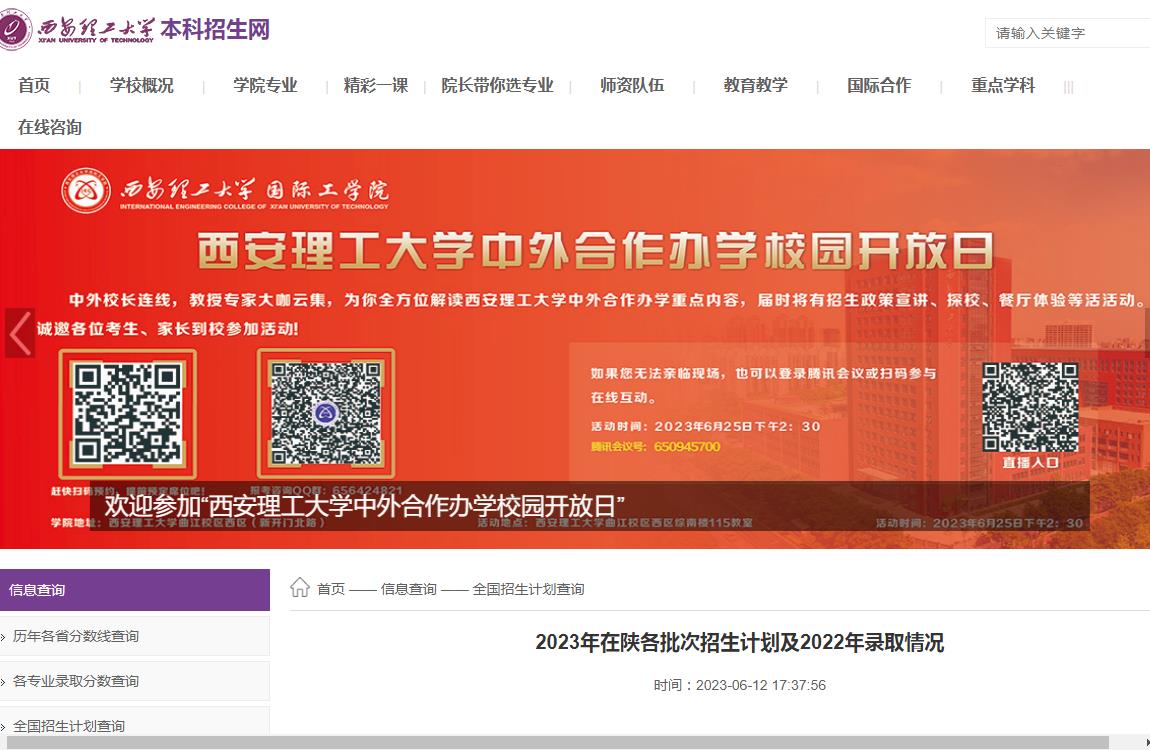Click the 直播入口 QR code
The image size is (1150, 750).
[1030, 408]
